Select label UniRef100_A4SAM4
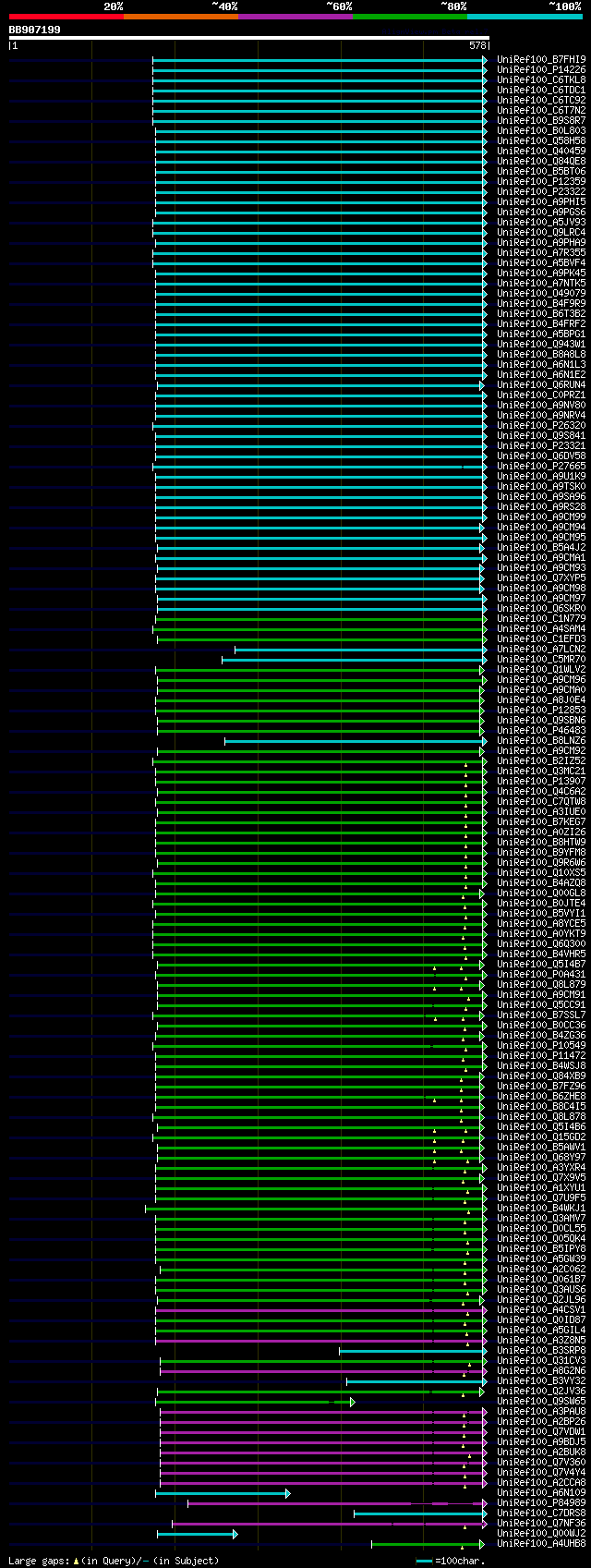This screenshot has height=1568, width=591. [541, 628]
